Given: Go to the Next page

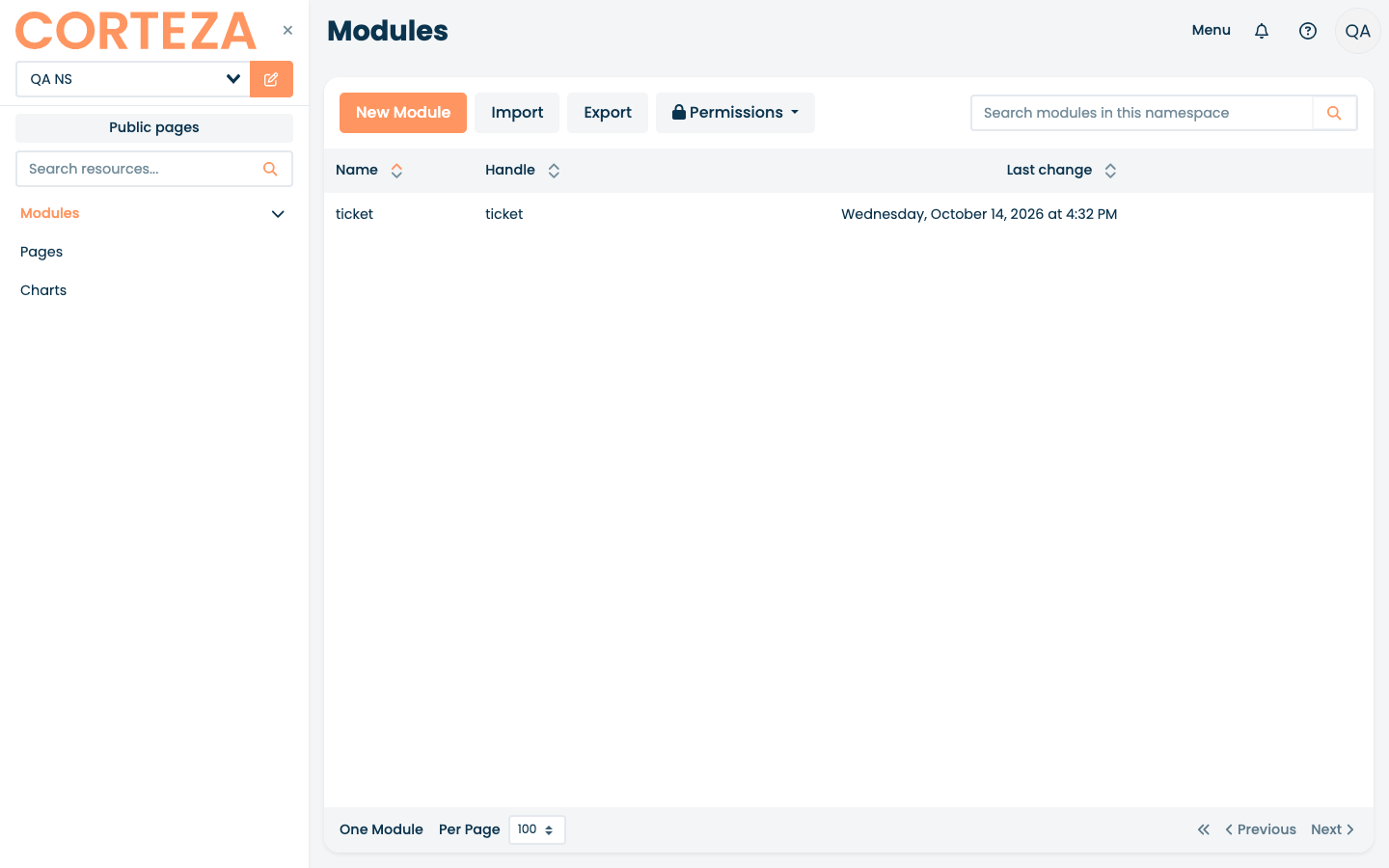Looking at the screenshot, I should (x=1333, y=829).
